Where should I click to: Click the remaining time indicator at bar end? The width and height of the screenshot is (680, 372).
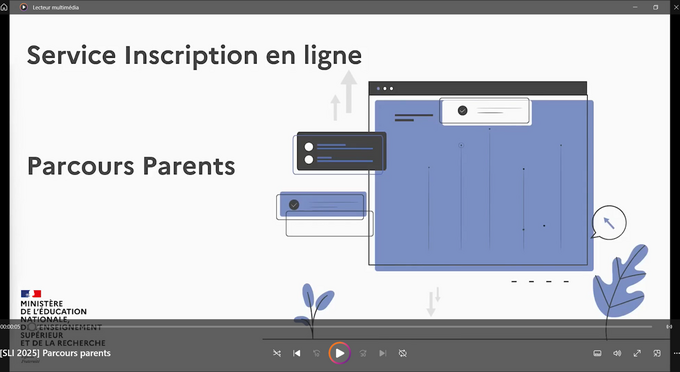tap(669, 326)
